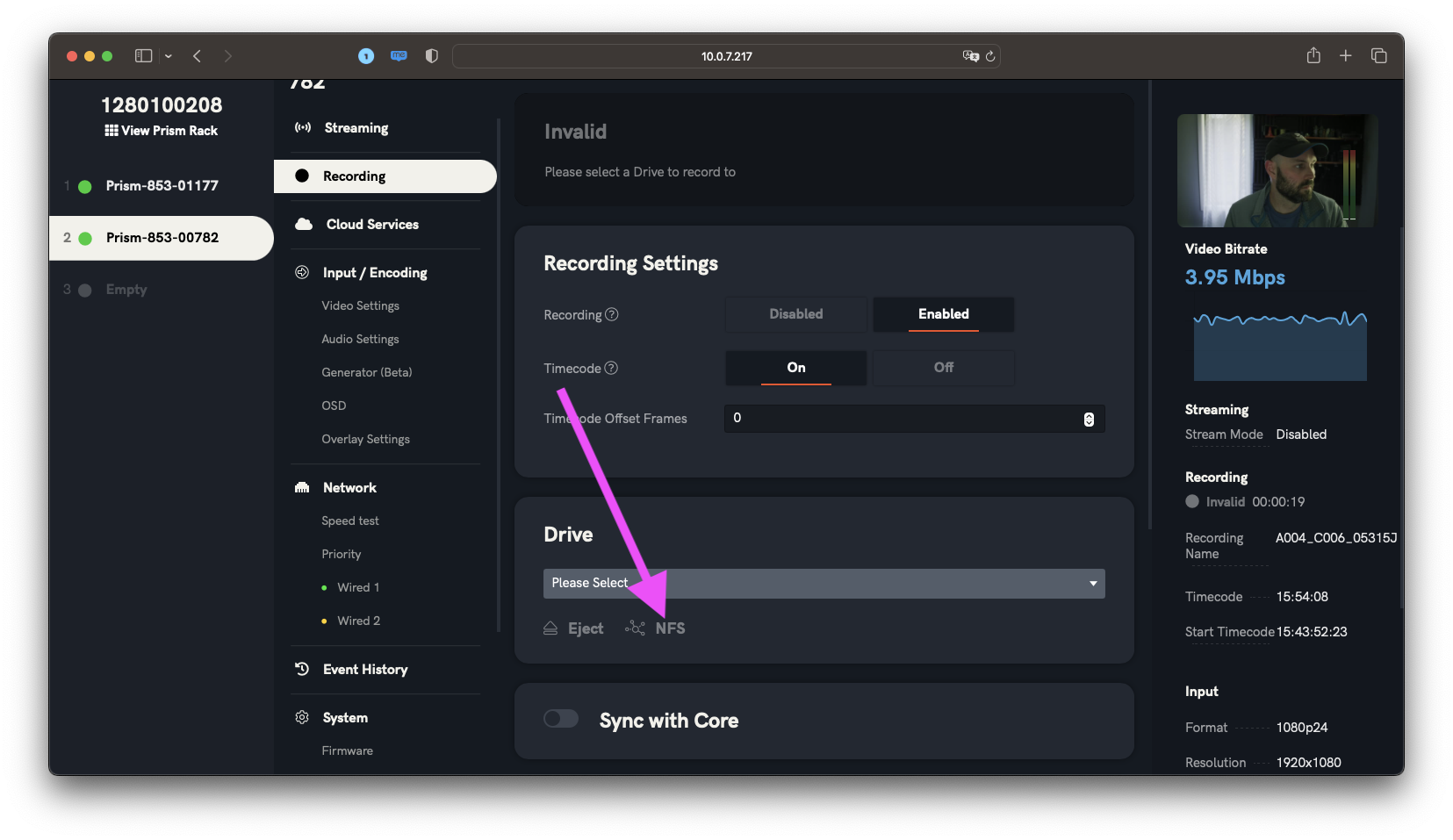Click the Safari share icon
Viewport: 1453px width, 840px height.
1313,56
